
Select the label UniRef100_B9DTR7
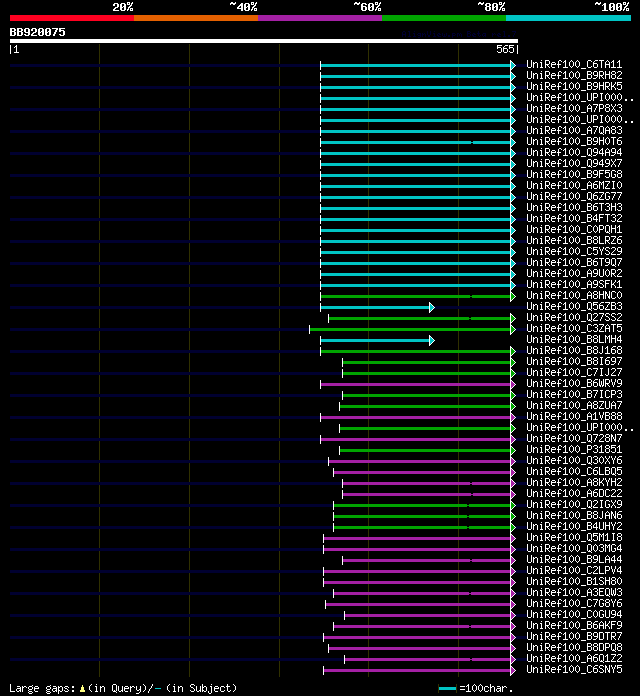pyautogui.click(x=574, y=636)
